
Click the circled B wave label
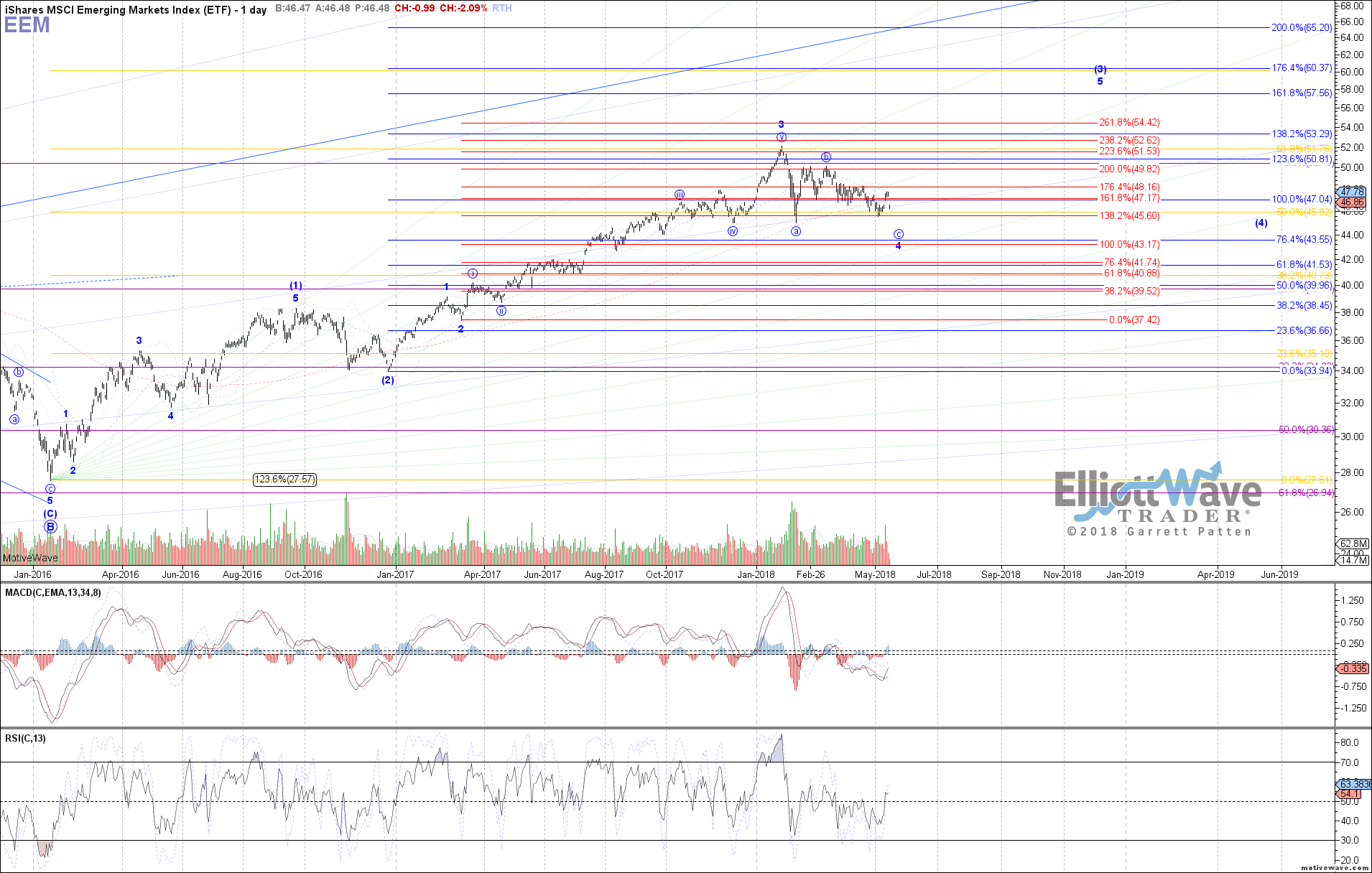(50, 527)
